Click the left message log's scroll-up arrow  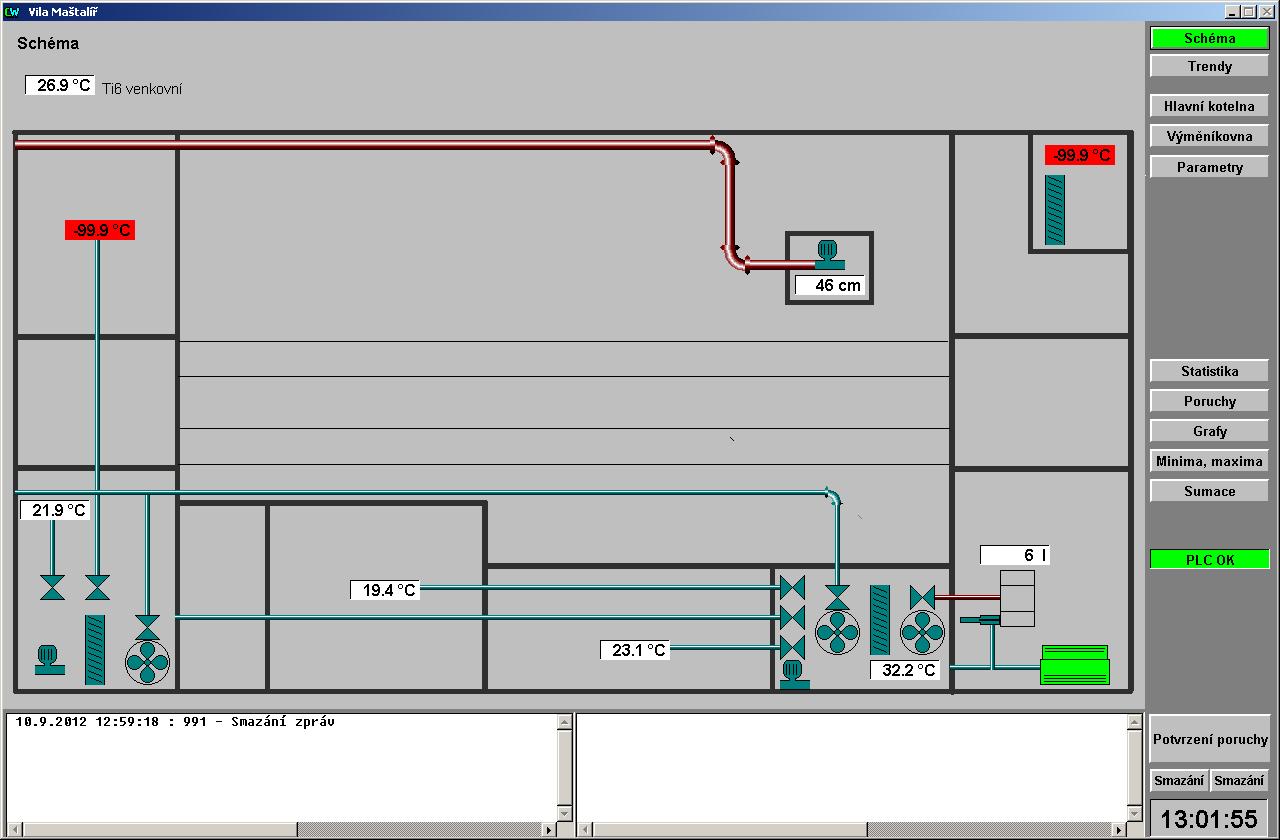564,722
